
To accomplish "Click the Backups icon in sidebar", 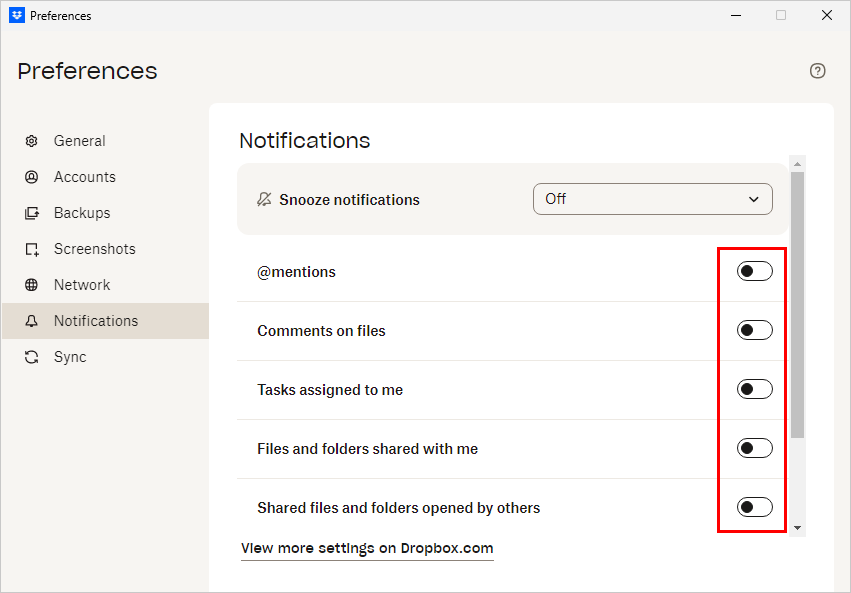I will pos(32,213).
